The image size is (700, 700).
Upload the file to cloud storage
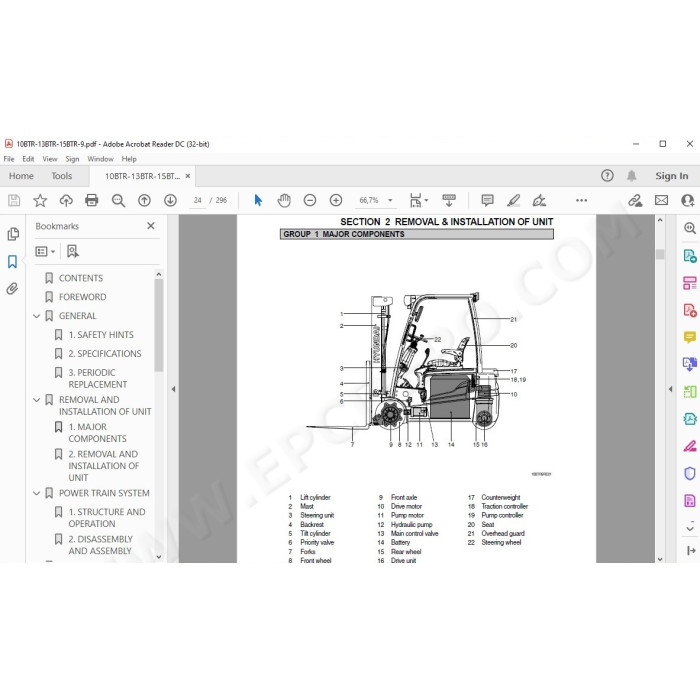(66, 200)
